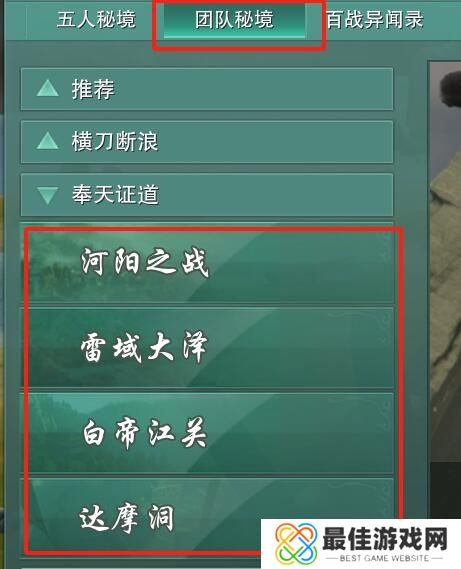Click the 奉天证道 category header
The width and height of the screenshot is (461, 569).
(x=207, y=195)
